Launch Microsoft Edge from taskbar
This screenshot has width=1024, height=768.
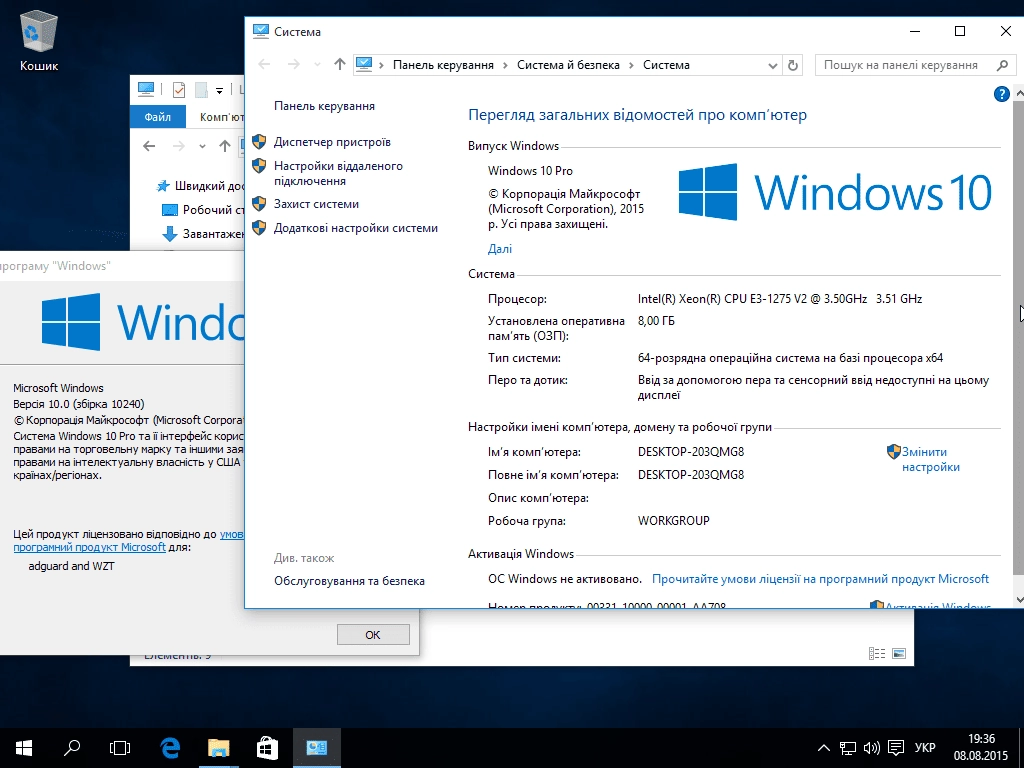tap(170, 748)
